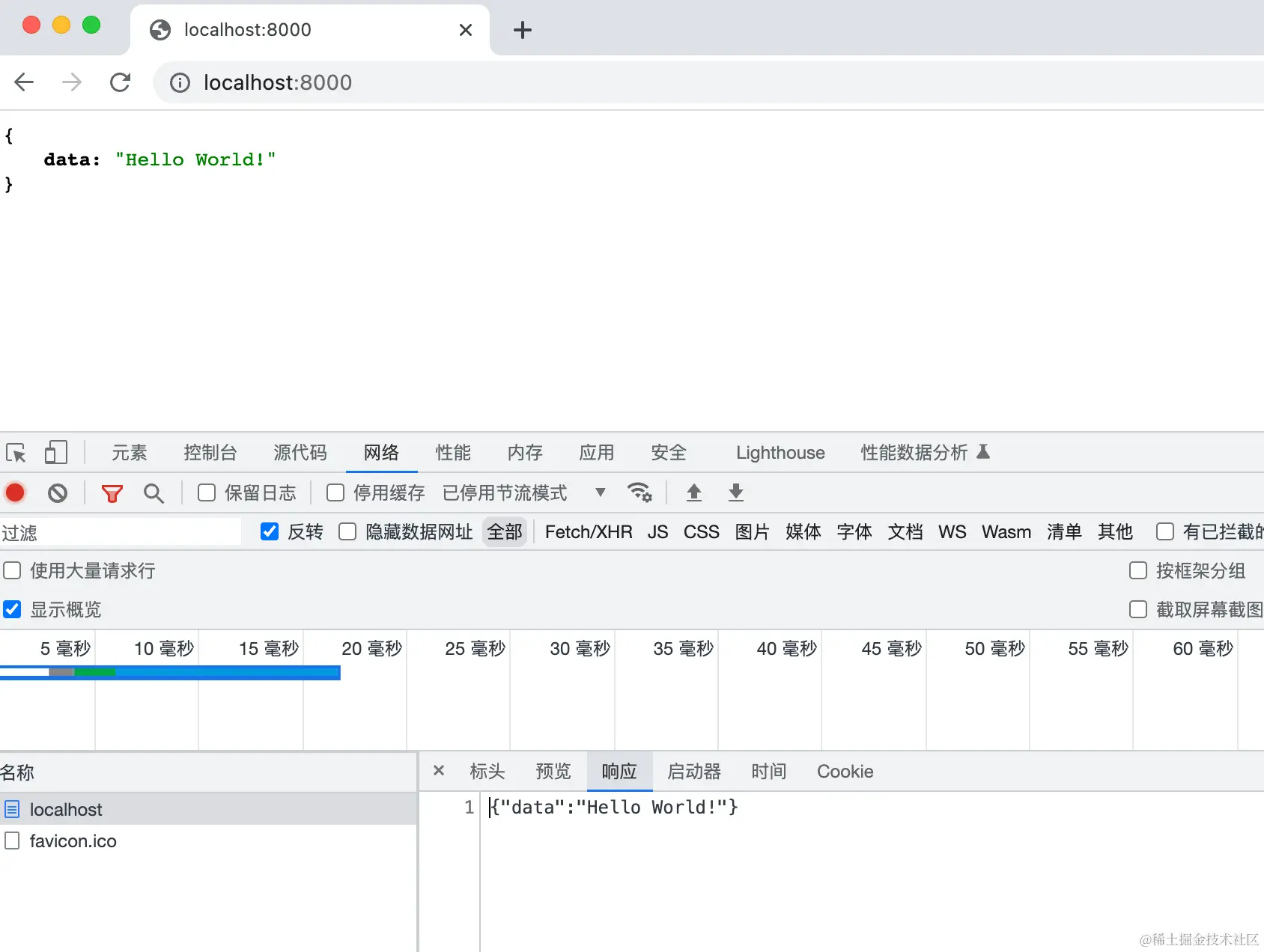
Task: Open the Lighthouse panel tab
Action: tap(780, 453)
